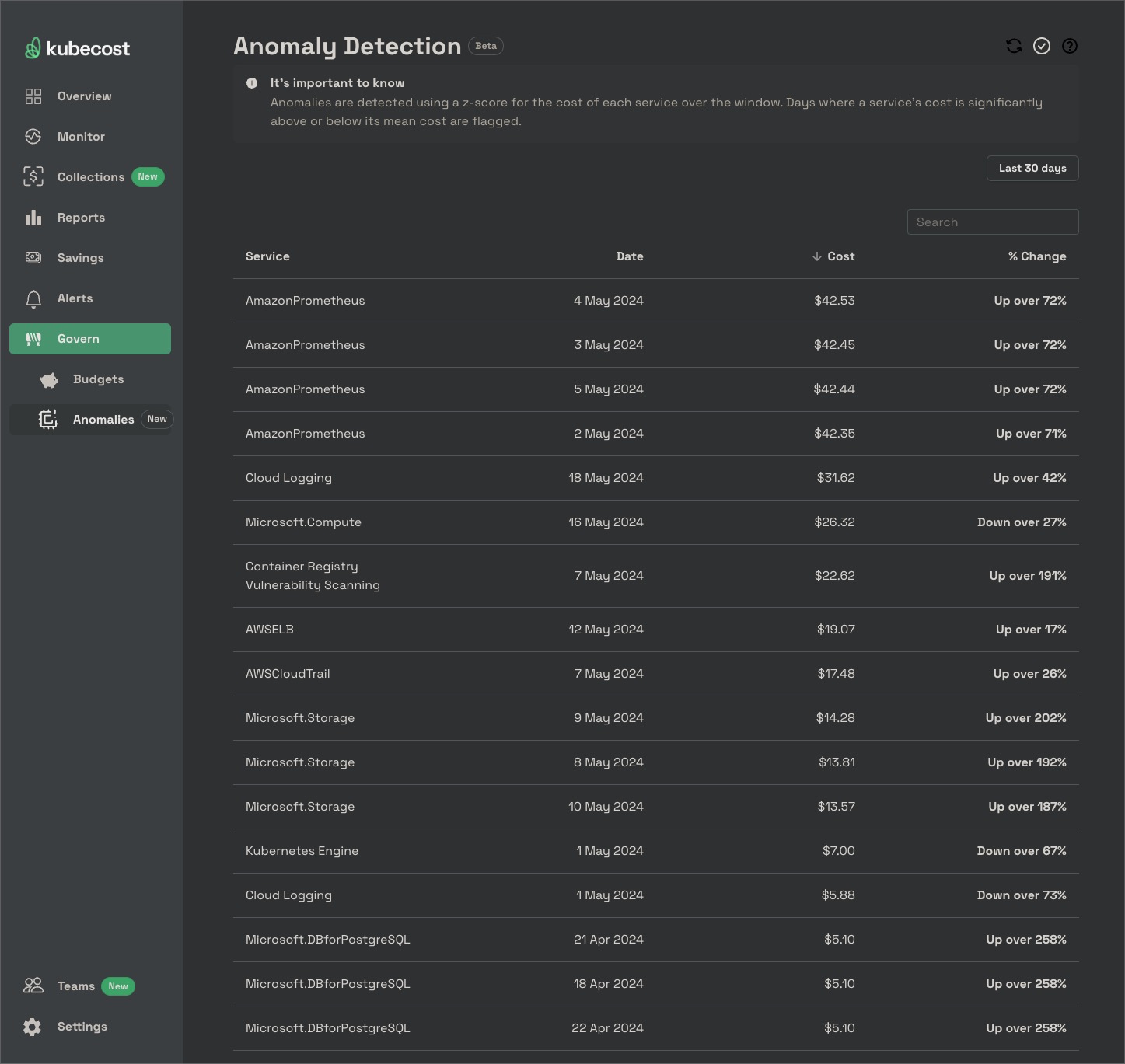Click the Settings gear icon
Viewport: 1125px width, 1064px height.
[x=33, y=1027]
